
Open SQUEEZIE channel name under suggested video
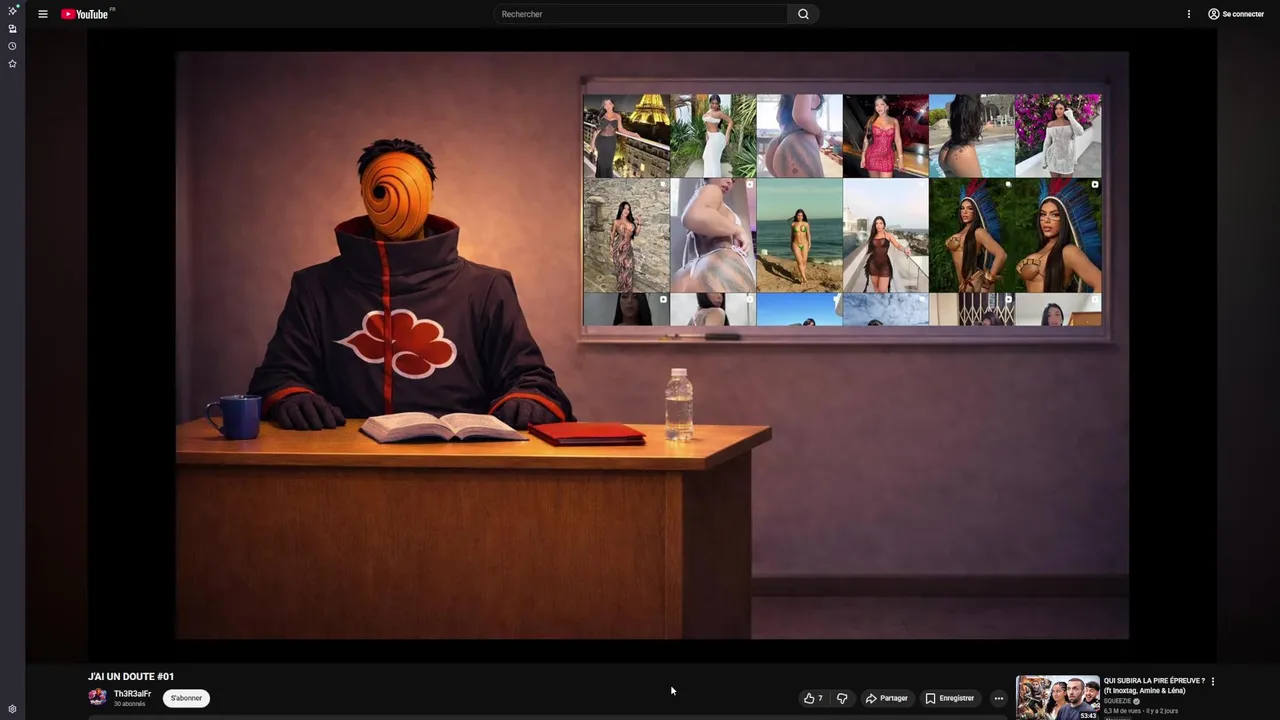(x=1118, y=701)
